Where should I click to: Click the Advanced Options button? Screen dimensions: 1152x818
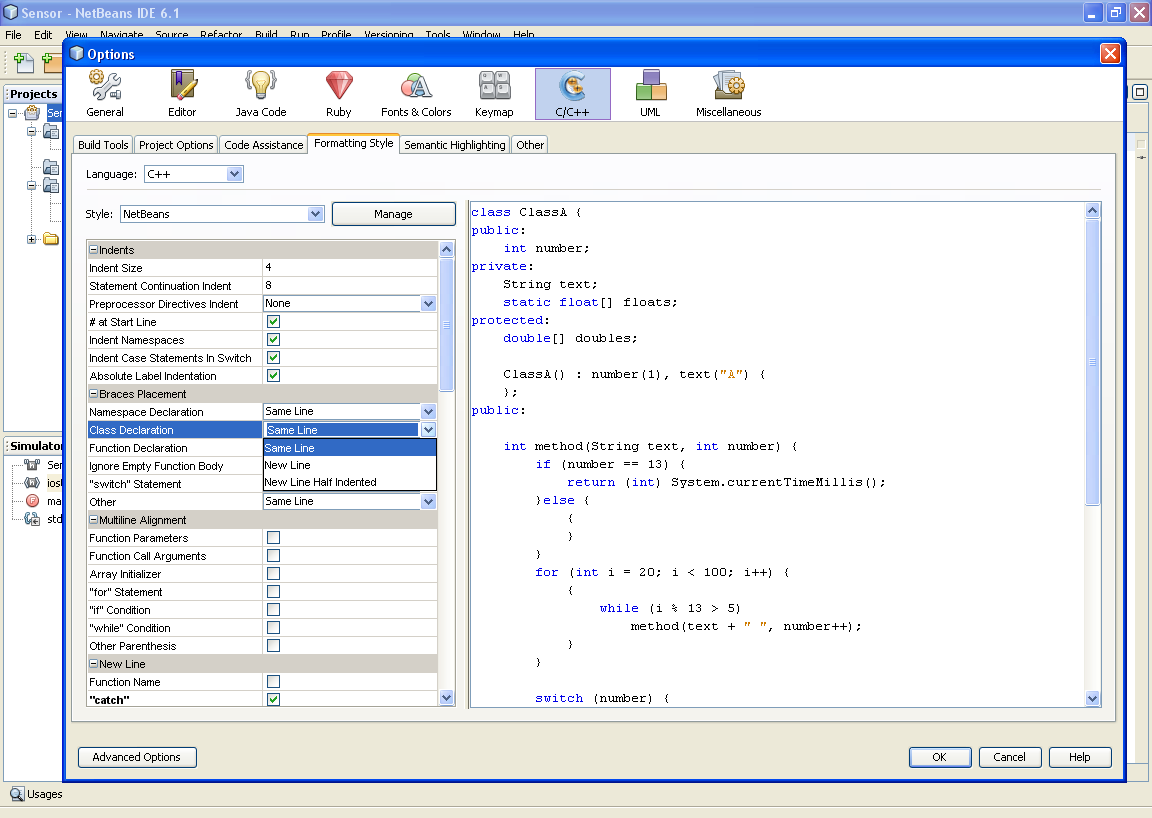137,757
